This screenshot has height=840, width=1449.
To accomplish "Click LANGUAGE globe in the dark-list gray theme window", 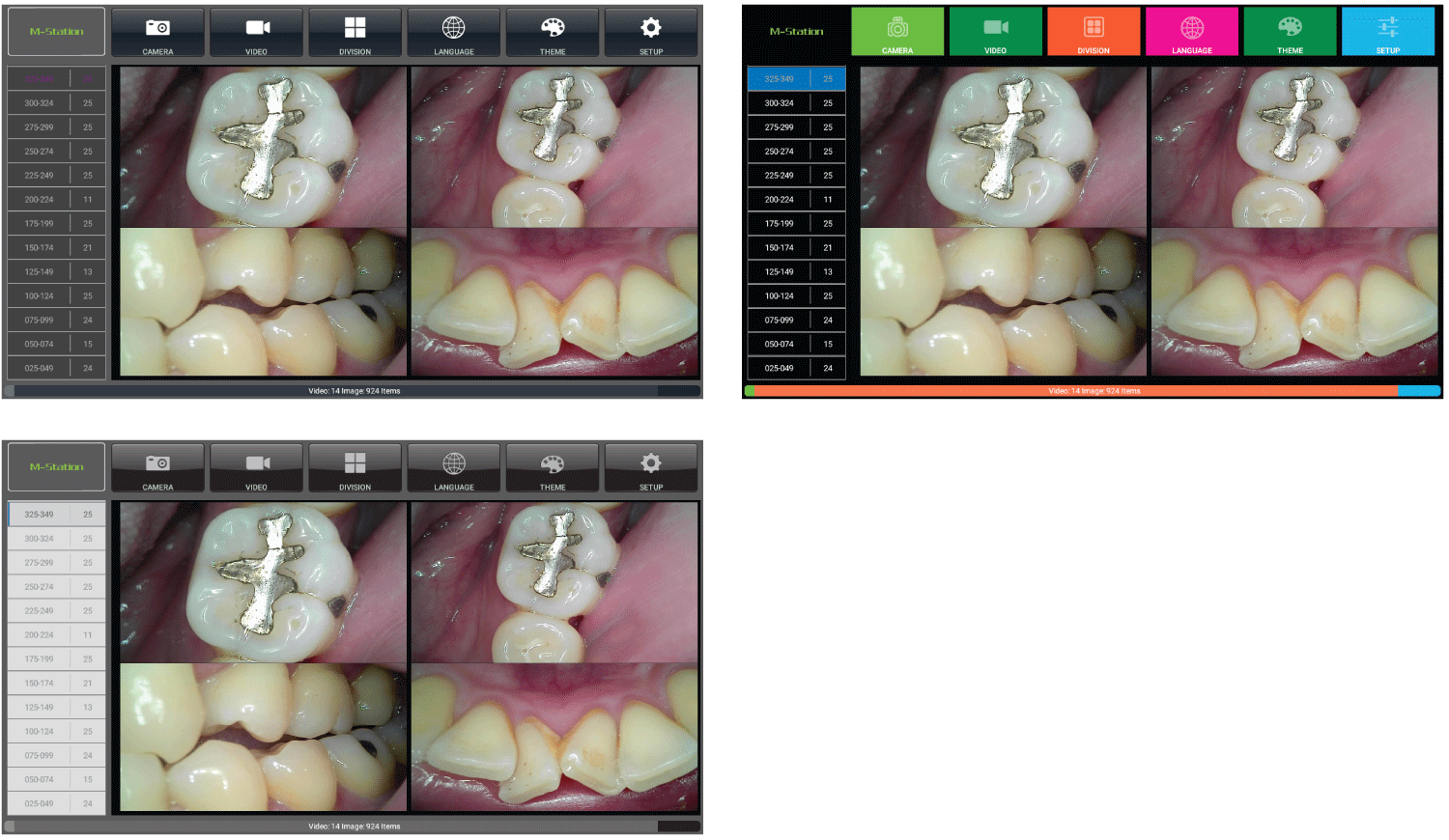I will pos(453,33).
